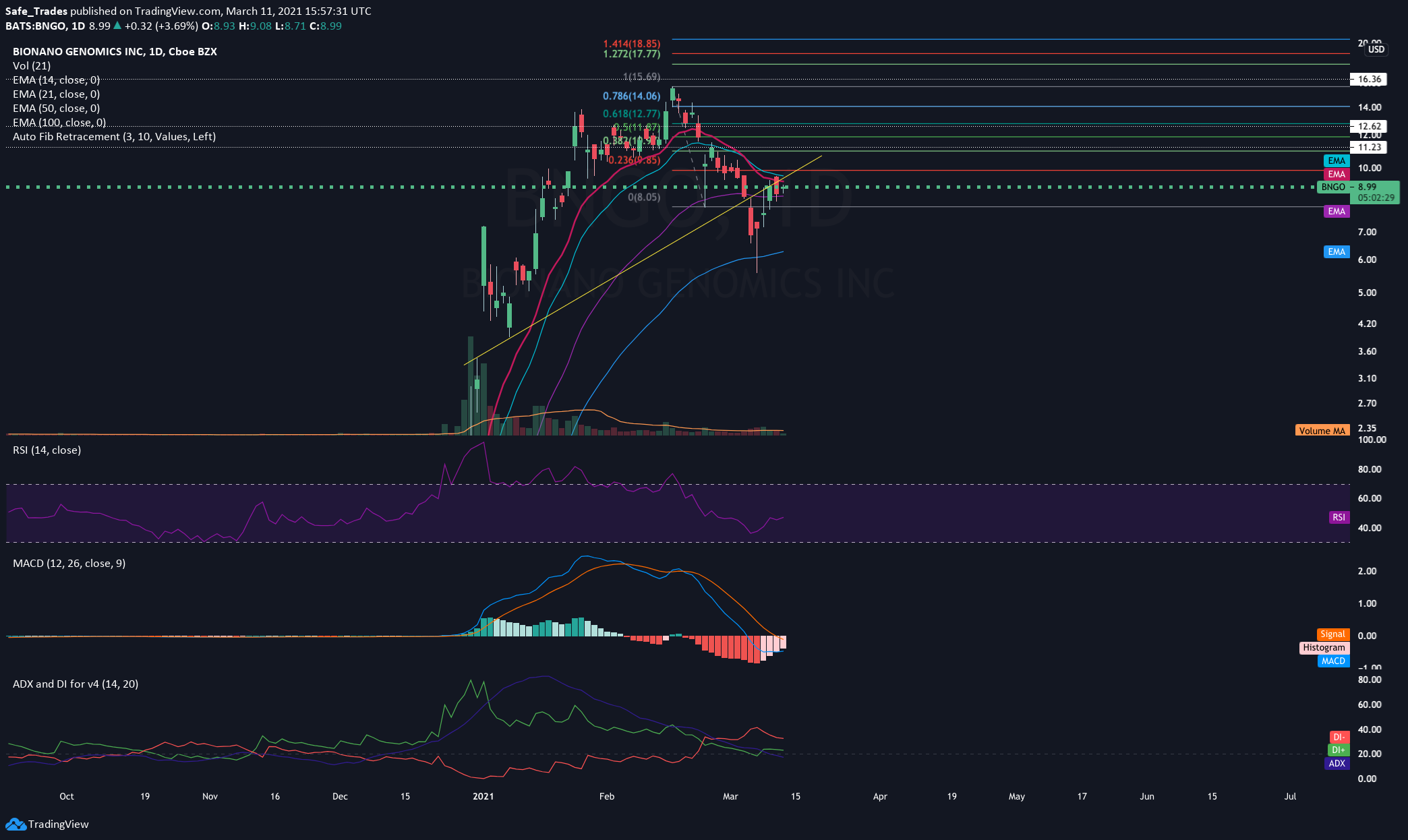Click the red EMA axis tag
Viewport: 1408px width, 840px height.
point(1337,174)
